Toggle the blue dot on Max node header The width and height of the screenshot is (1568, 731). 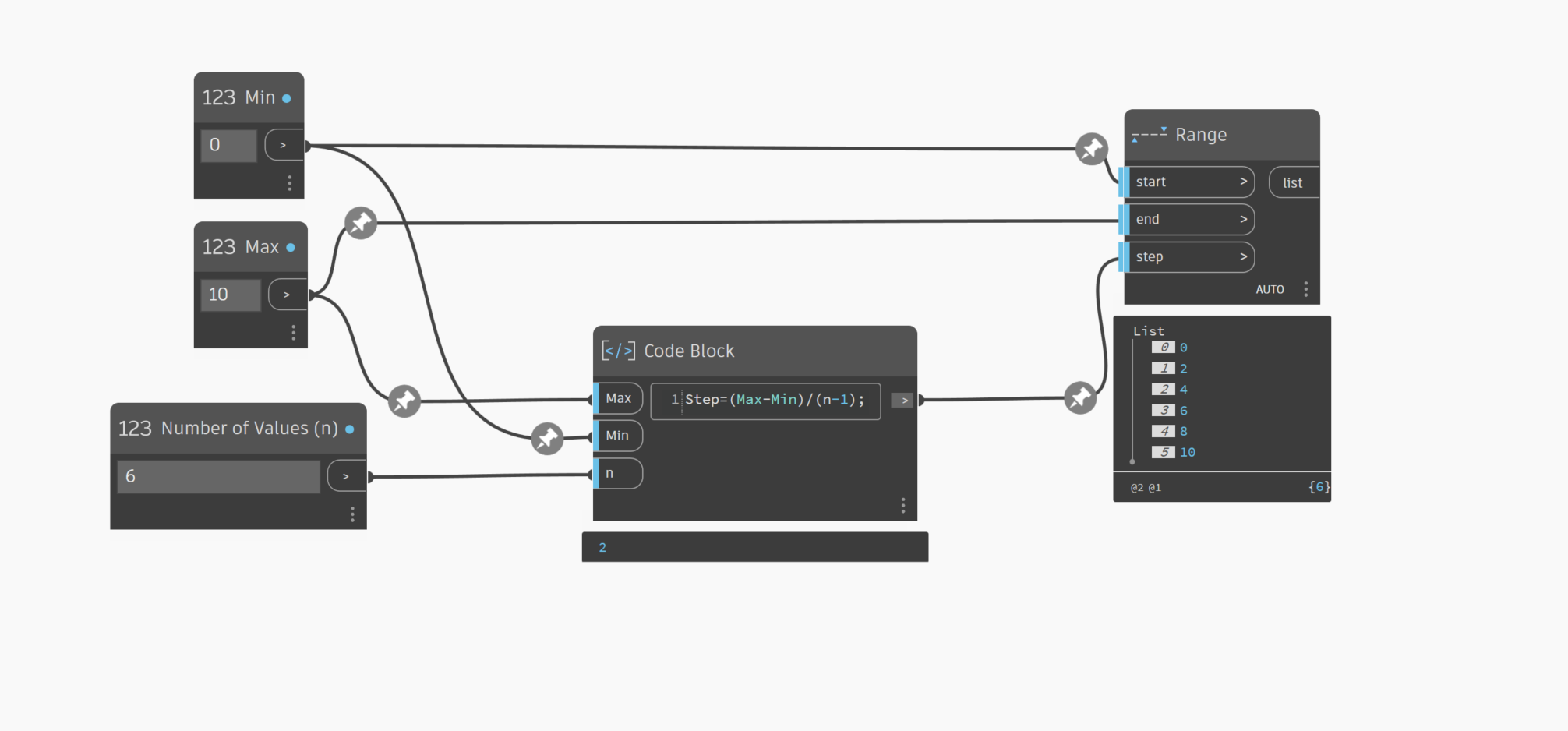291,248
